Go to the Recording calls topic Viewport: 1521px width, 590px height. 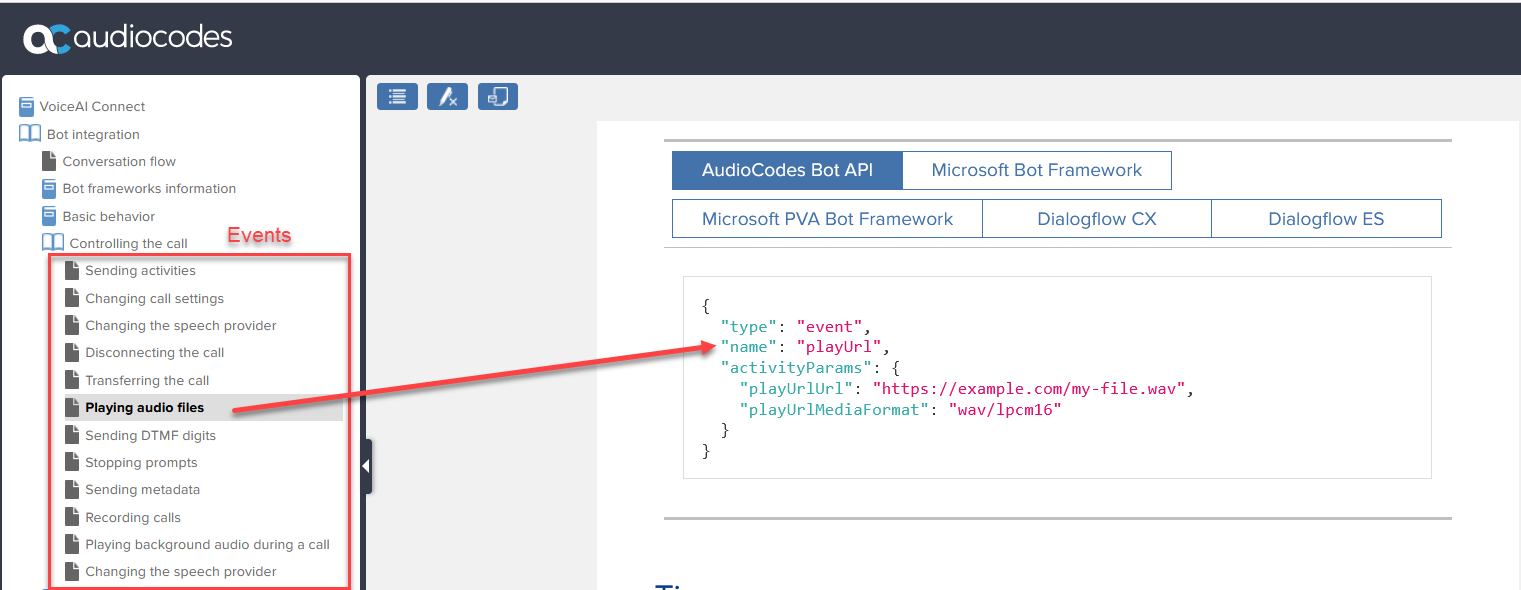point(133,517)
